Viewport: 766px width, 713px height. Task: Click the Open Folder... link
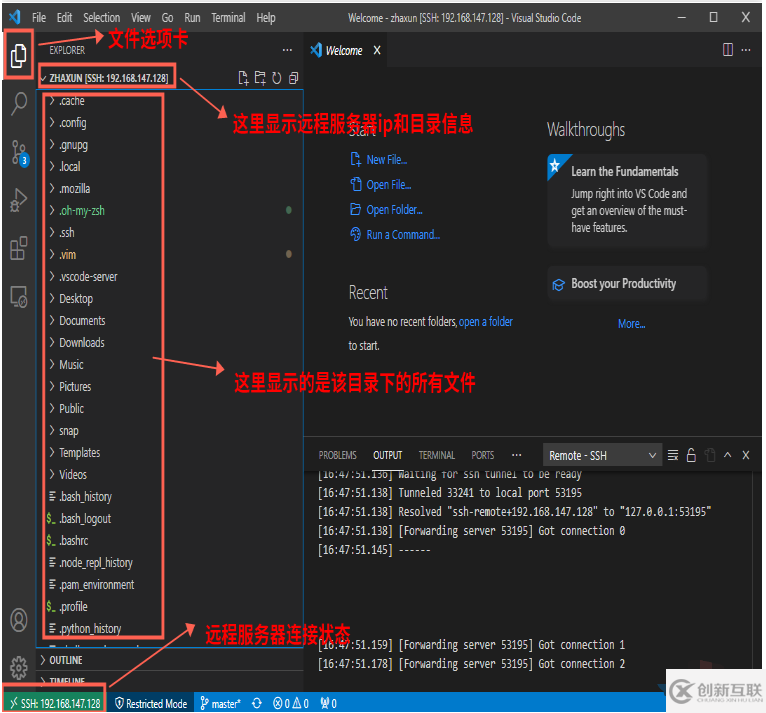pos(394,210)
